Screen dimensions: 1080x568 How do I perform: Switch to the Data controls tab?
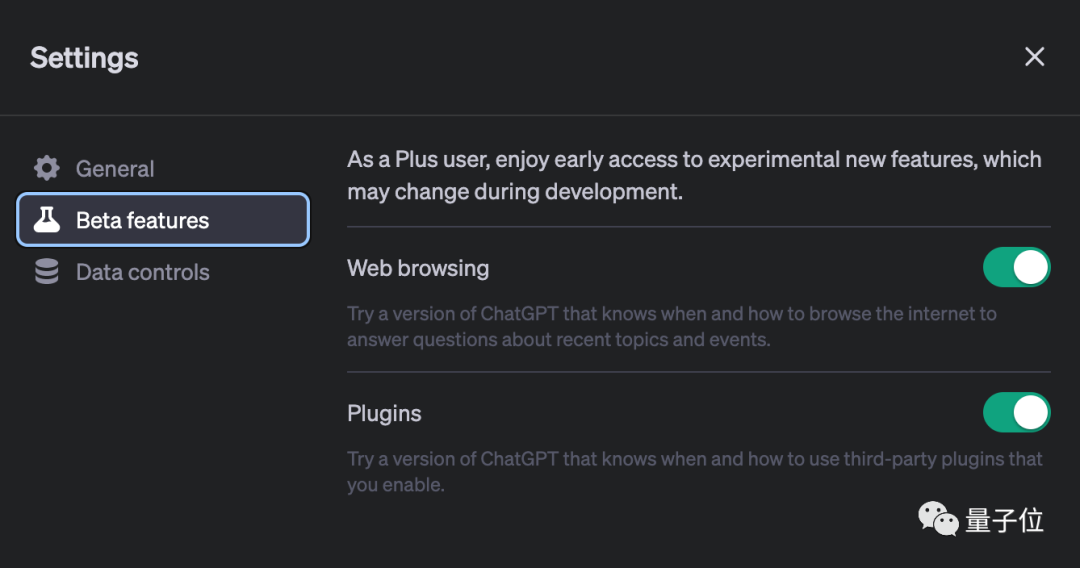[142, 272]
